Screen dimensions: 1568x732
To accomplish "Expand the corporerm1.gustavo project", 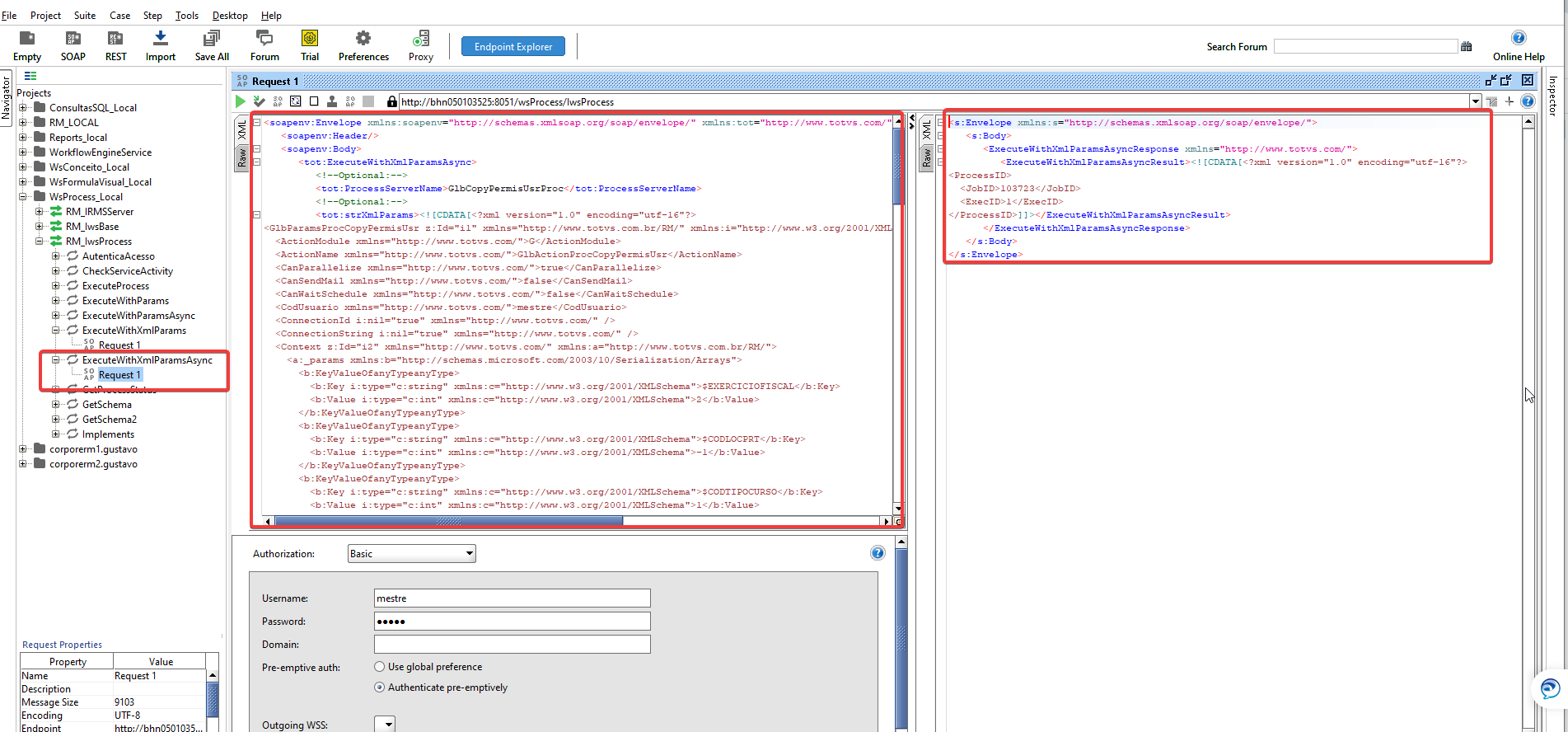I will point(23,448).
